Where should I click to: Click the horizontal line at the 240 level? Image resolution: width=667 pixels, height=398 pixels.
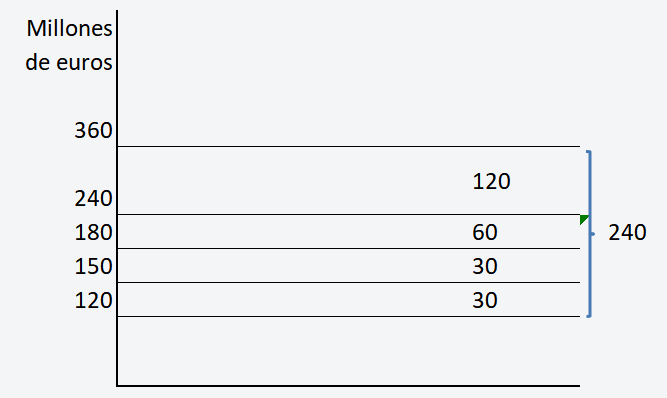pyautogui.click(x=348, y=214)
